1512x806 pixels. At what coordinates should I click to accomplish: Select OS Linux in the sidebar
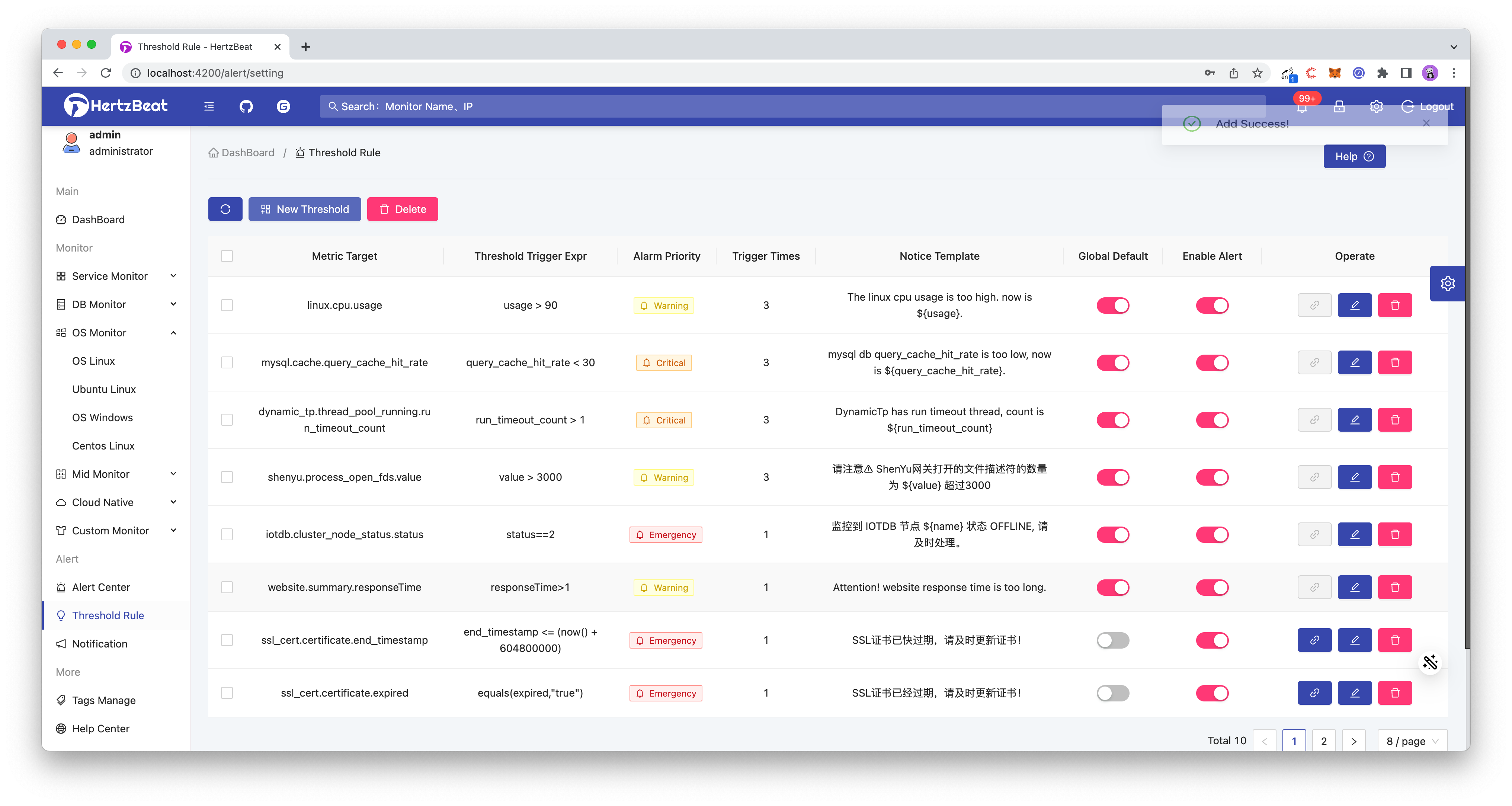click(93, 361)
